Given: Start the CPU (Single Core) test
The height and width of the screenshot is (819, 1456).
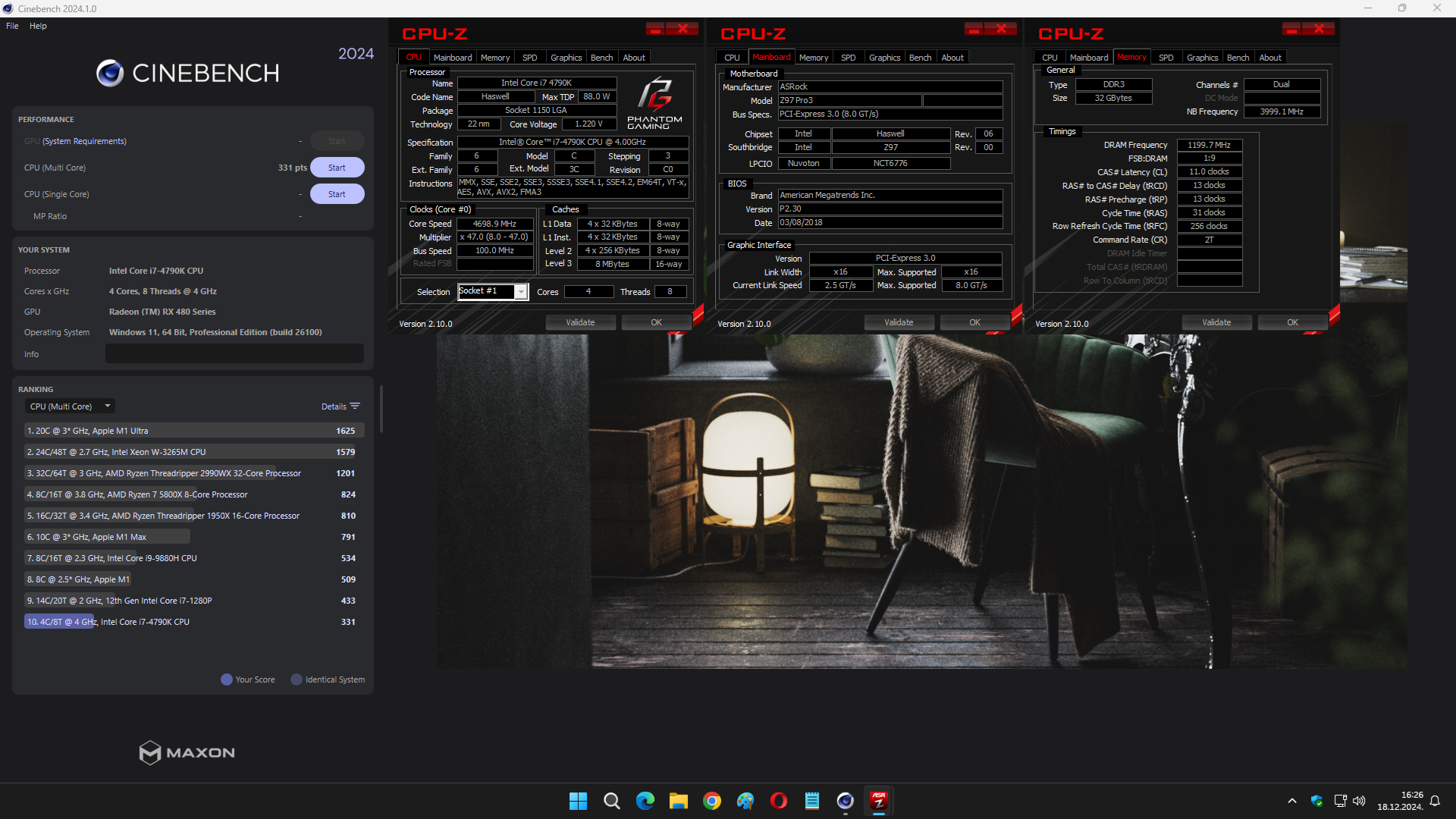Looking at the screenshot, I should tap(337, 194).
